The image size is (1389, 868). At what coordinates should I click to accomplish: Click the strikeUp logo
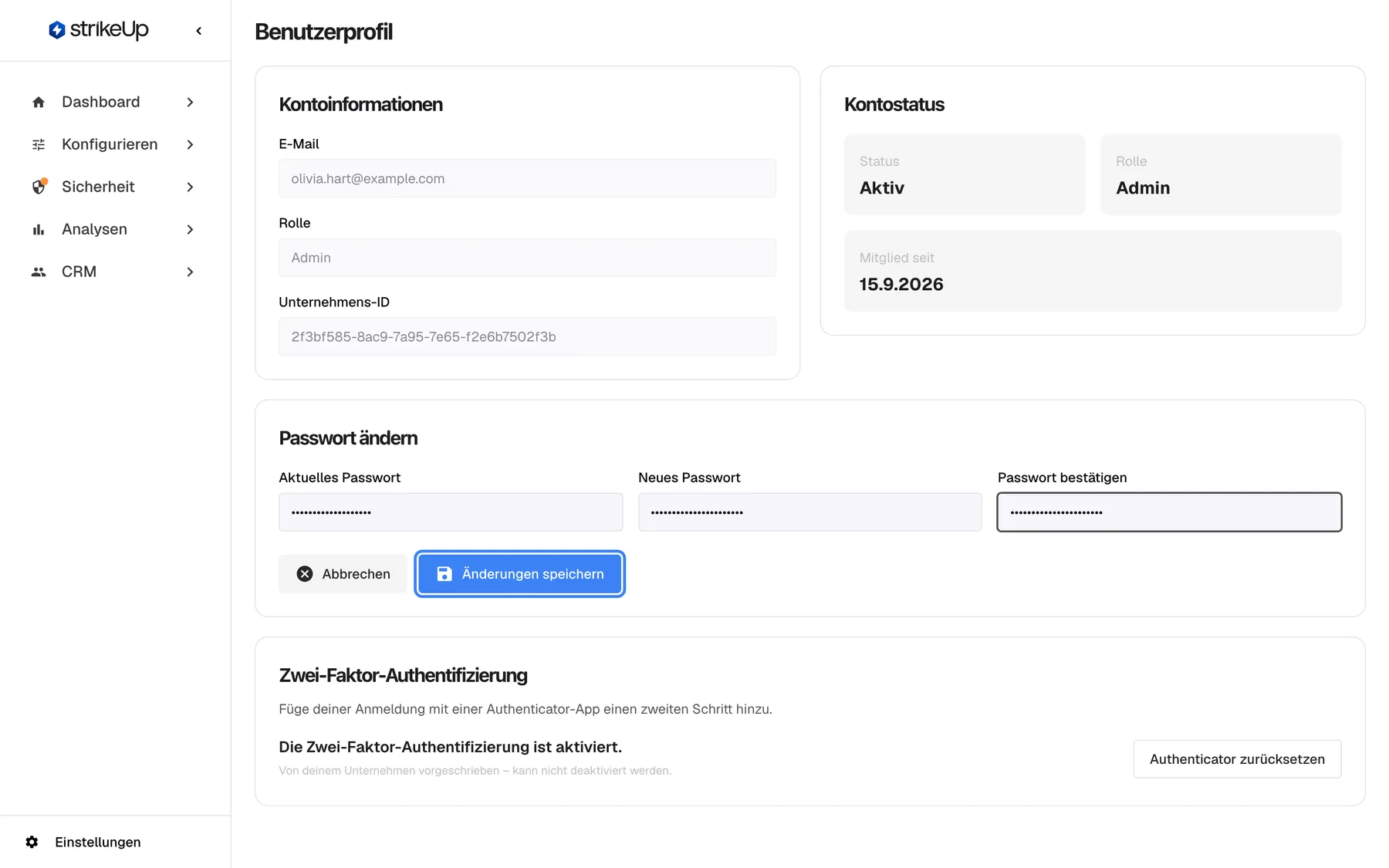pos(98,30)
